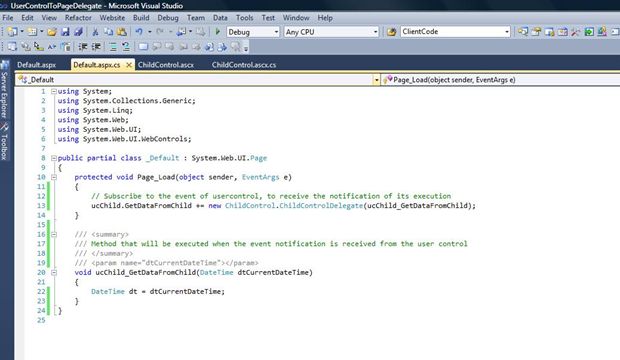Open the Add New Item dropdown arrow
This screenshot has height=360, width=620.
42,32
